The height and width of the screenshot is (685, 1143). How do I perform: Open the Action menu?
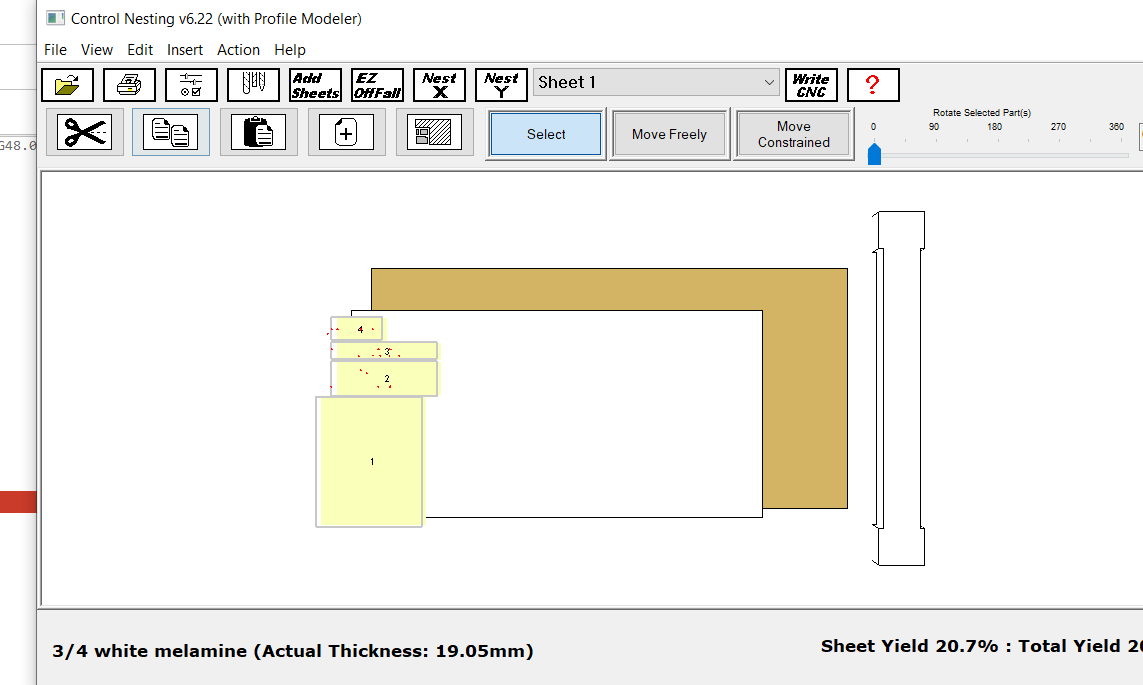click(x=238, y=50)
